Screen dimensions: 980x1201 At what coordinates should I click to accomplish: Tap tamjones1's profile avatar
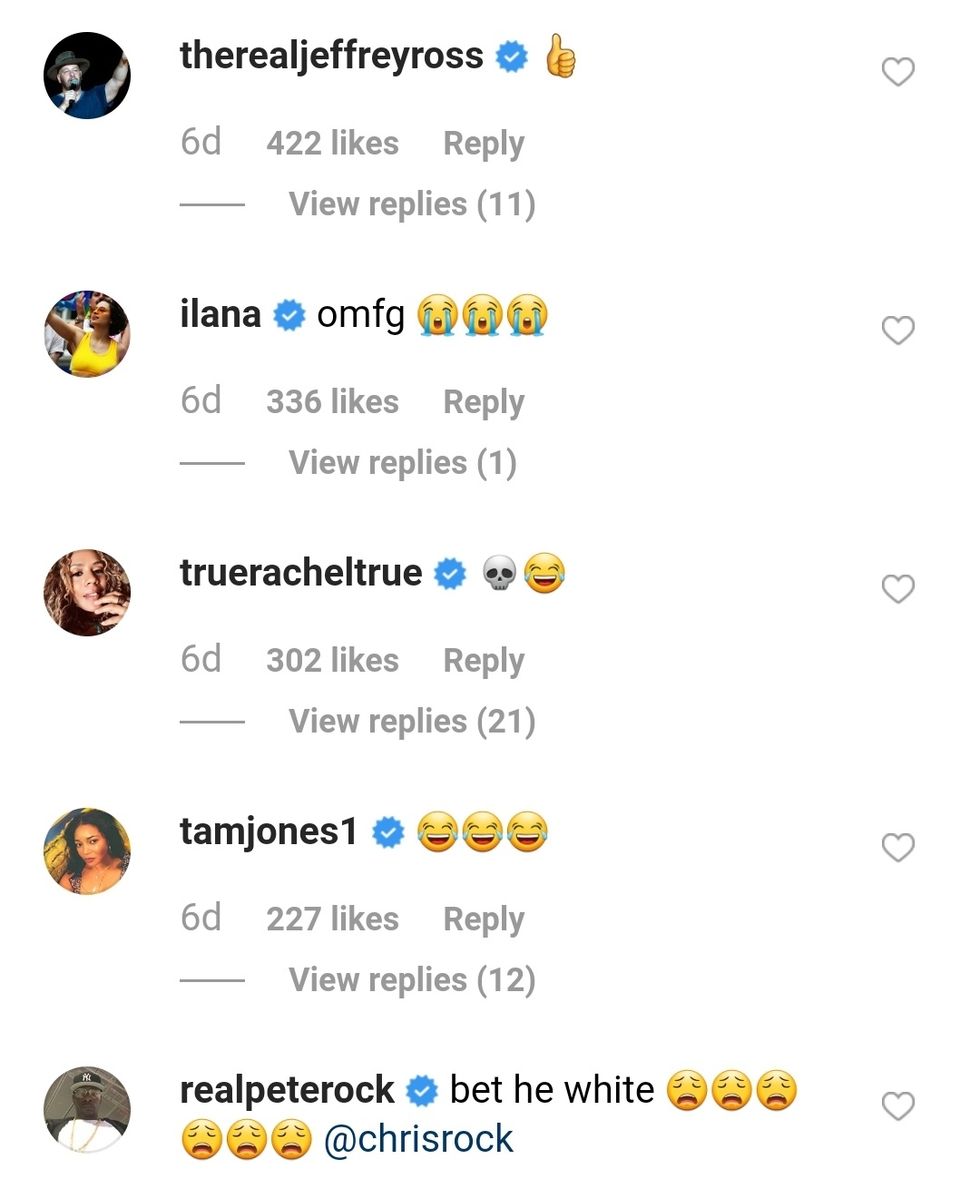click(x=88, y=851)
